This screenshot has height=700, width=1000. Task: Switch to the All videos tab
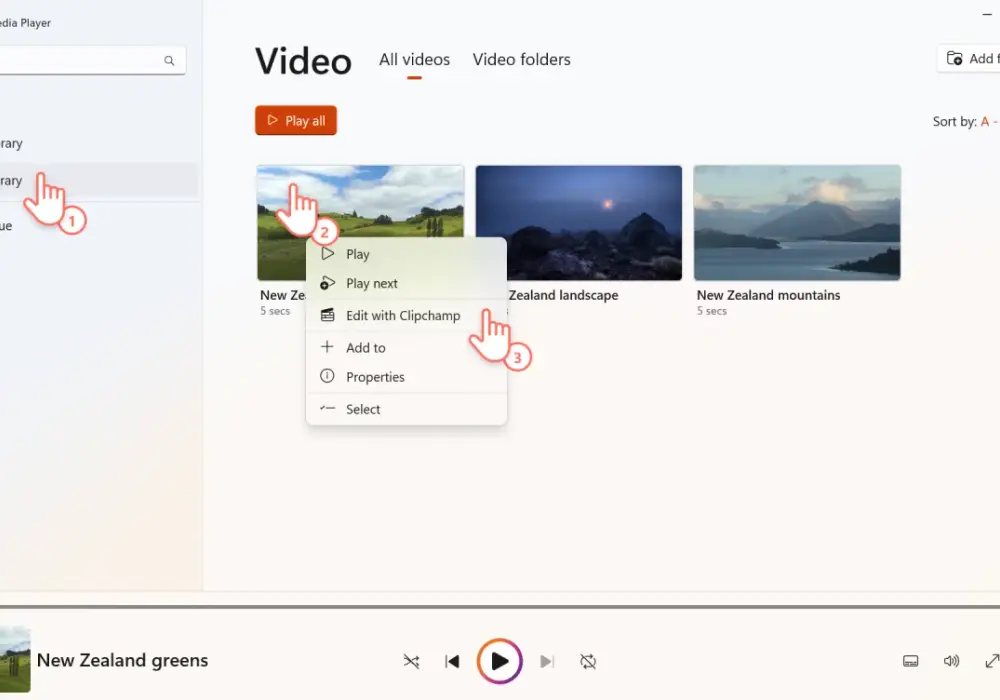click(x=414, y=59)
